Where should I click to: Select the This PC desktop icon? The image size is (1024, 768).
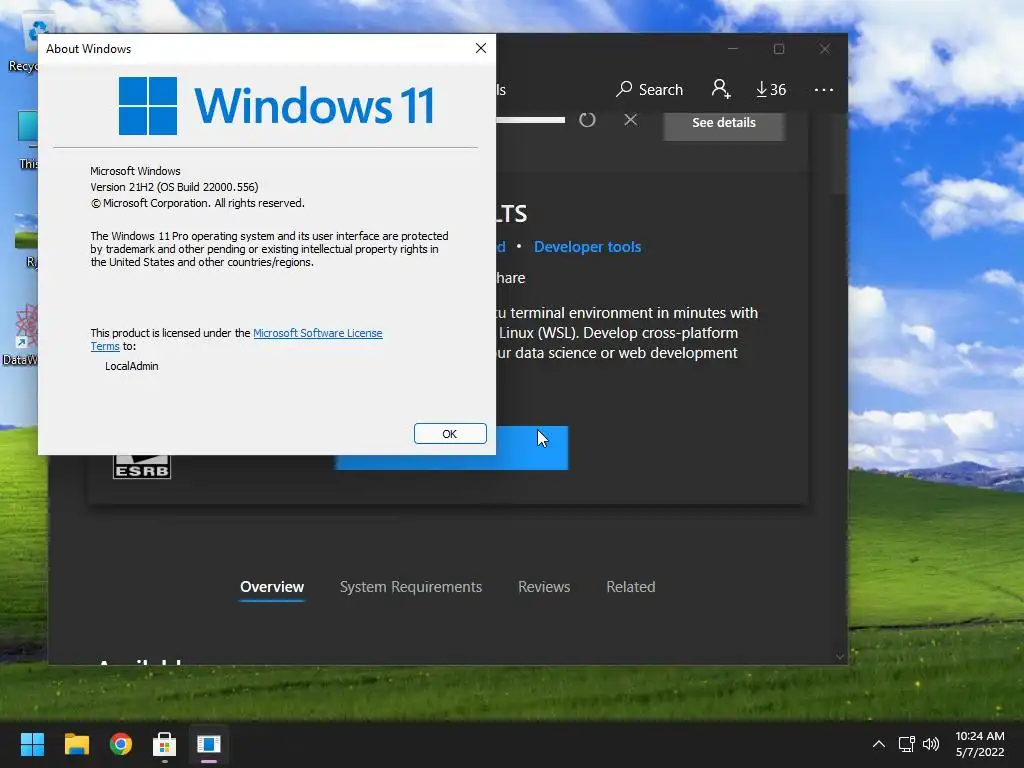[x=27, y=140]
